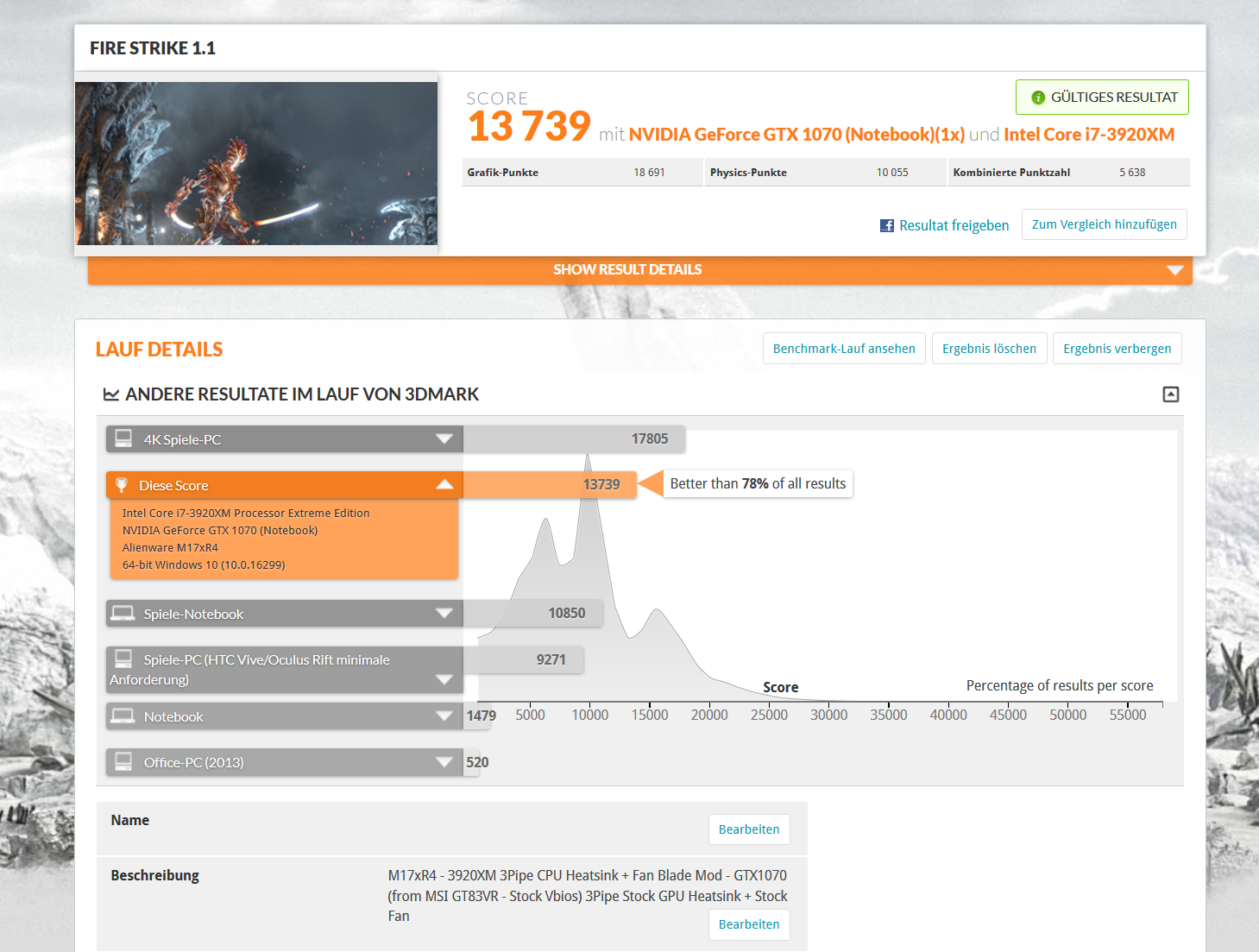Click the Grafik-Punkte value 18 691
1259x952 pixels.
(649, 173)
